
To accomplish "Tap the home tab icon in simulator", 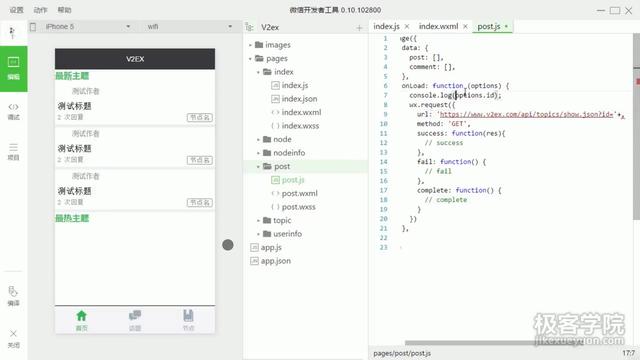I will coord(81,320).
